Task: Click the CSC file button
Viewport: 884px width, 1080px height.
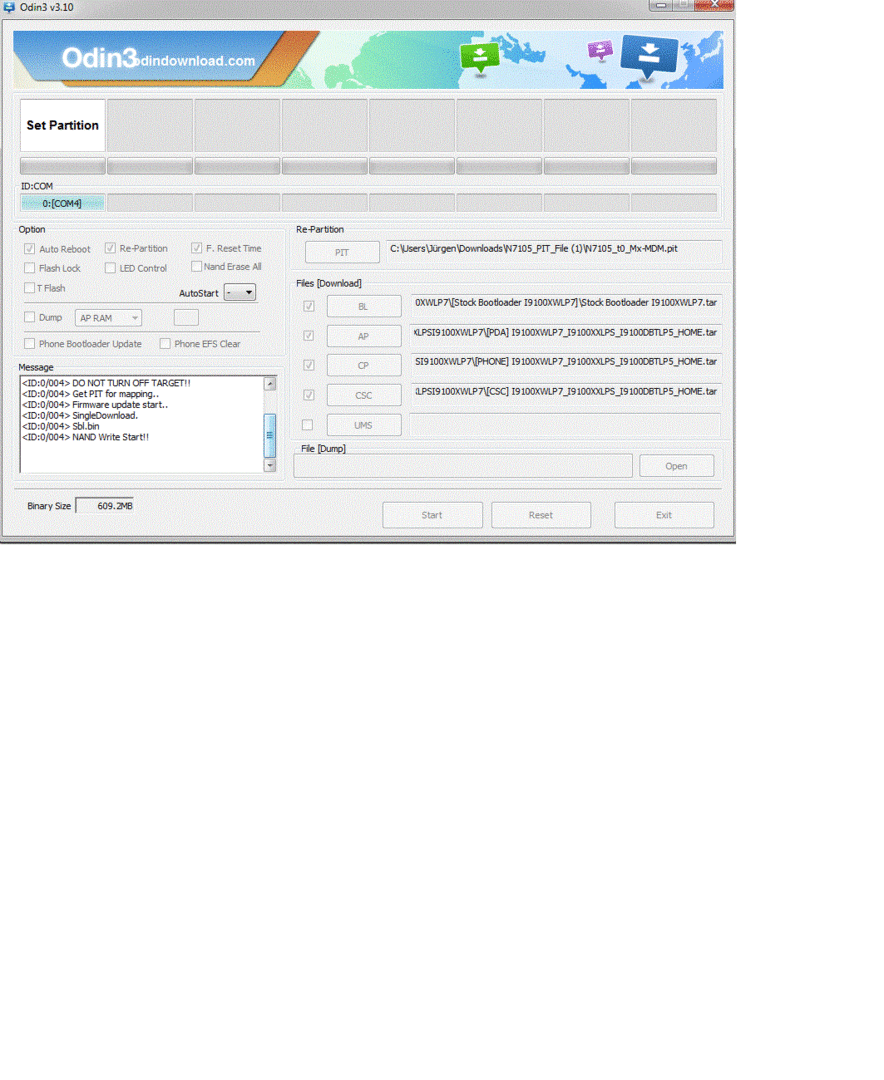Action: pyautogui.click(x=364, y=395)
